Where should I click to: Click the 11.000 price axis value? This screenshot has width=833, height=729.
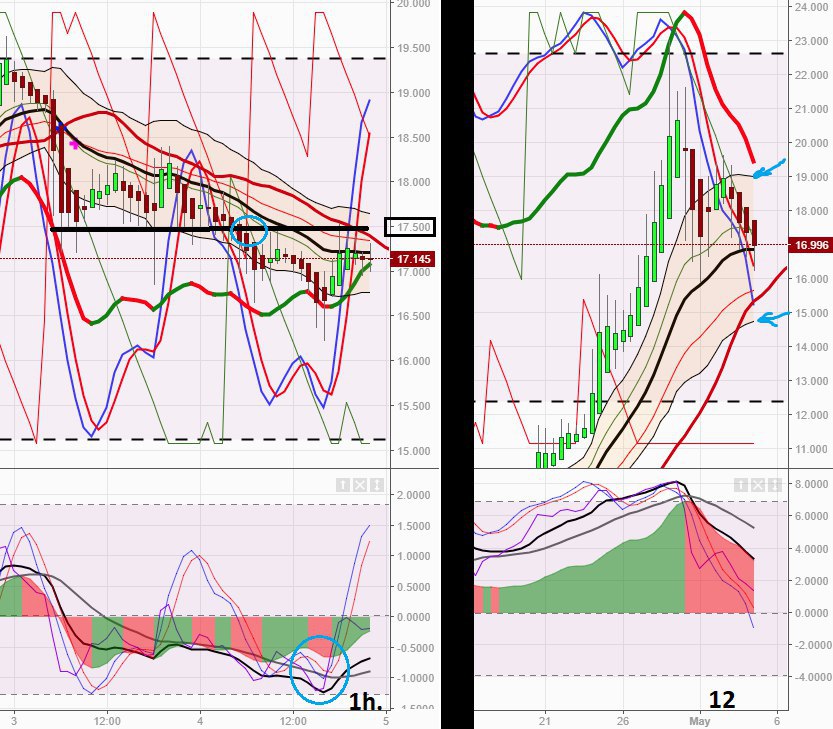812,449
